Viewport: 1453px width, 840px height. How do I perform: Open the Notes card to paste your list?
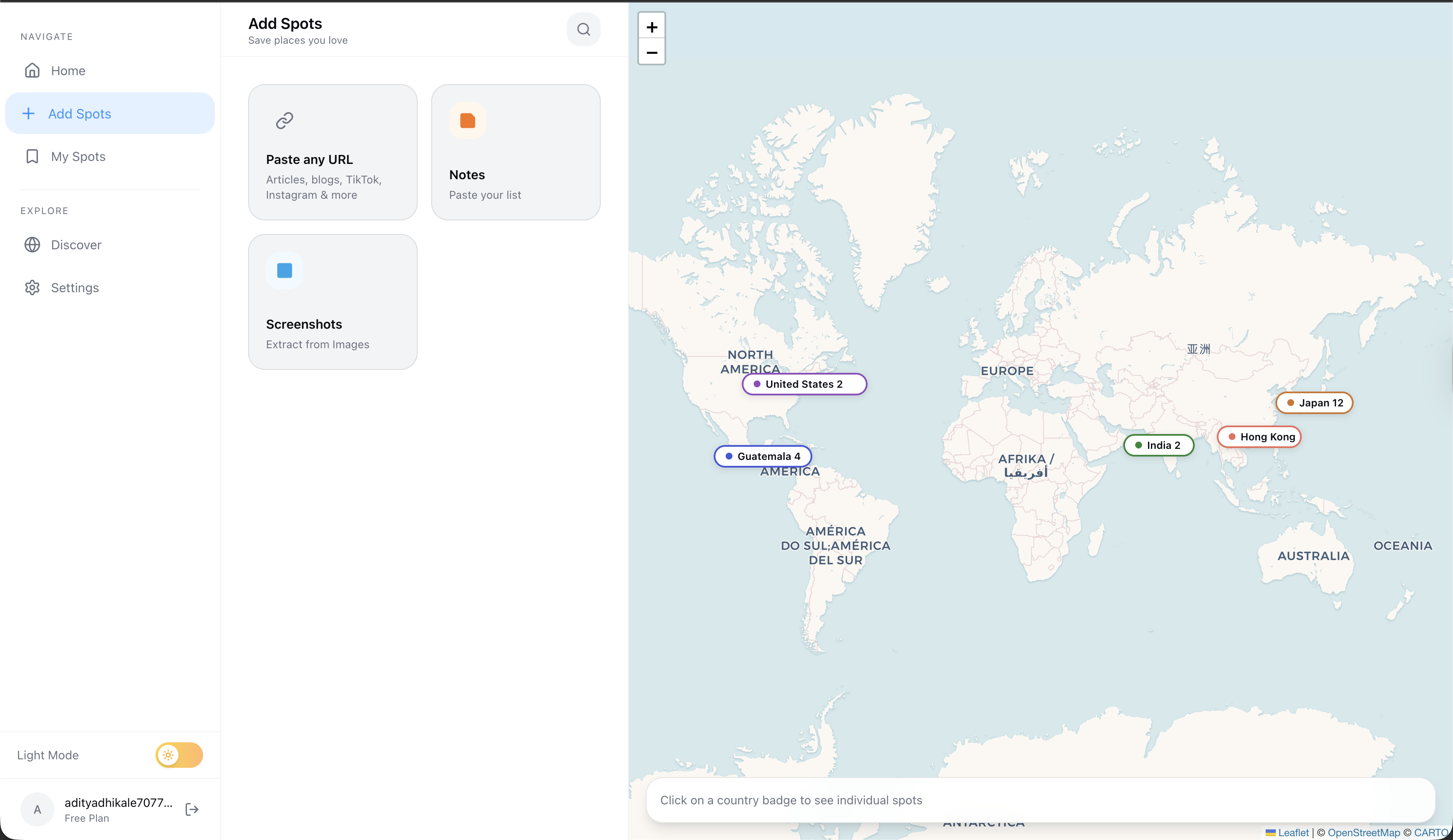point(515,152)
